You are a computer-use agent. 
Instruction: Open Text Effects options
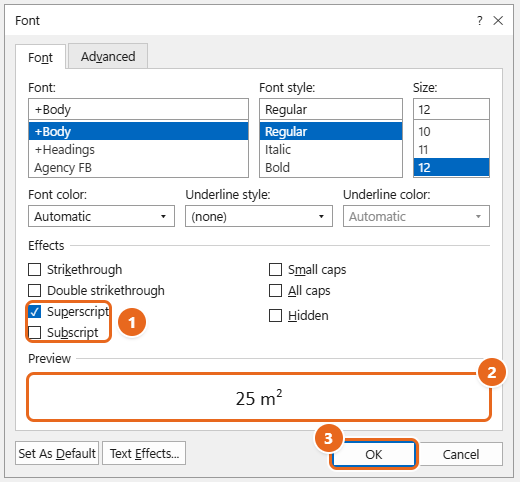click(144, 453)
